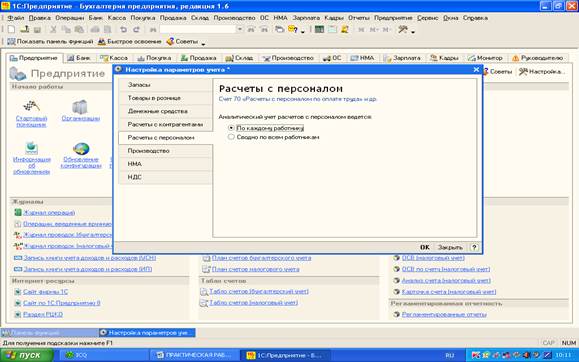Expand the dropdown arrow beside help icon

click(303, 32)
